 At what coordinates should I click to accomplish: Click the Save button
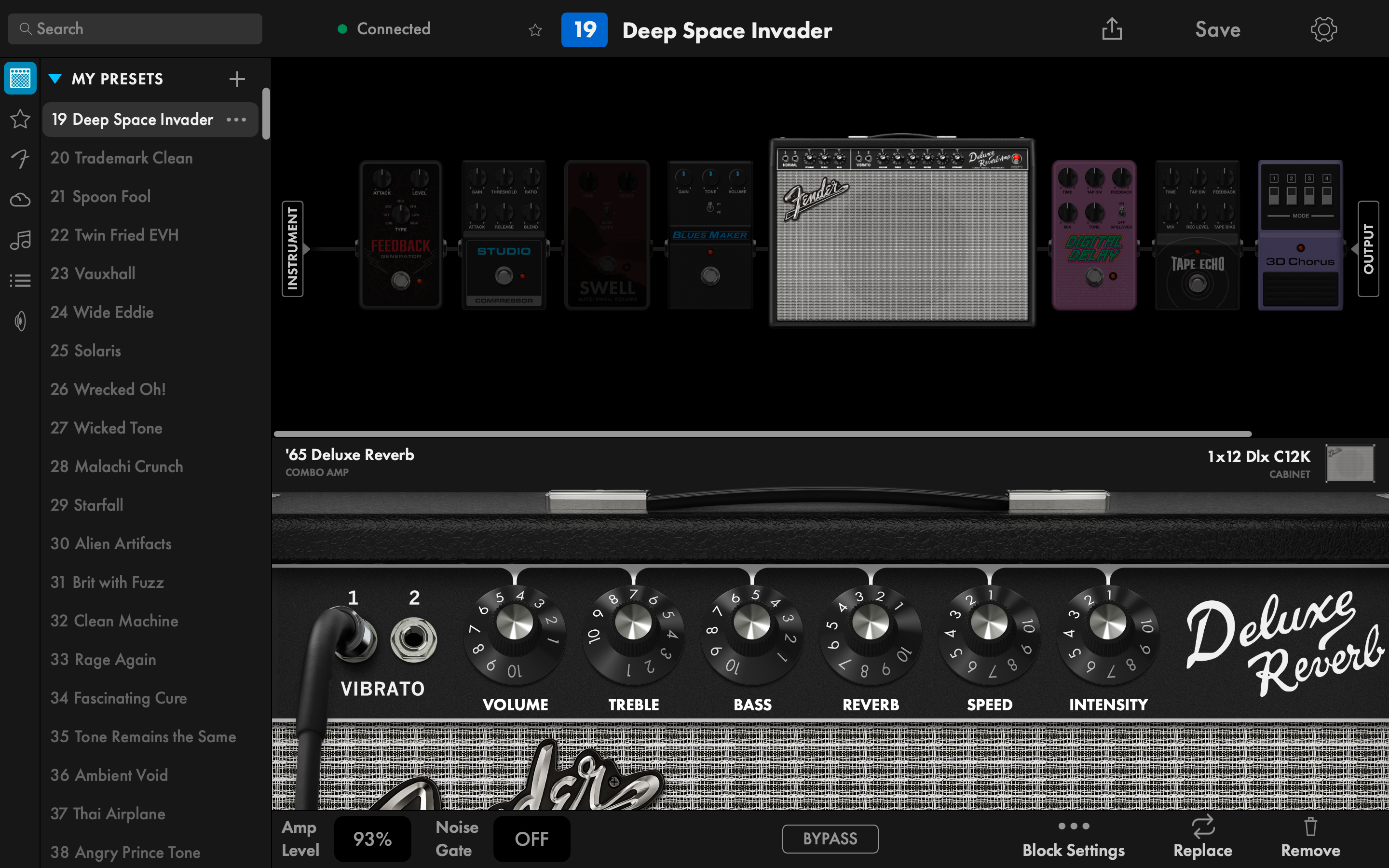1217,29
